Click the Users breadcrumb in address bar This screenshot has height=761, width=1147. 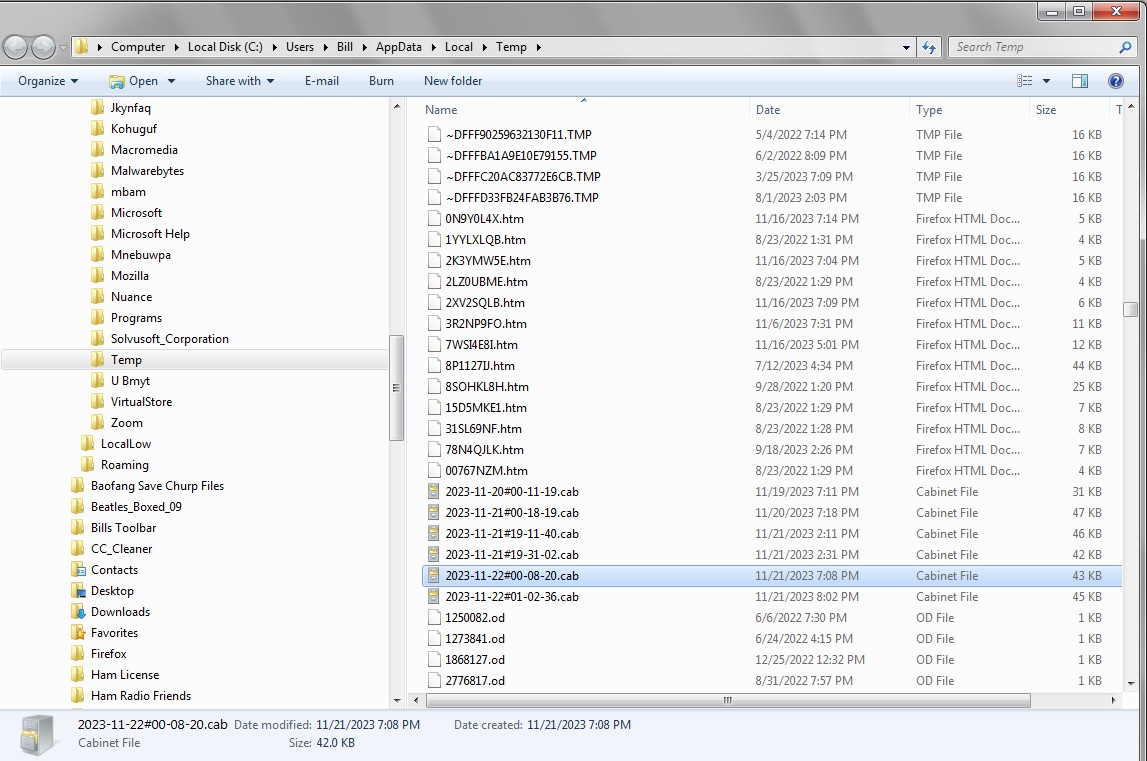(299, 47)
